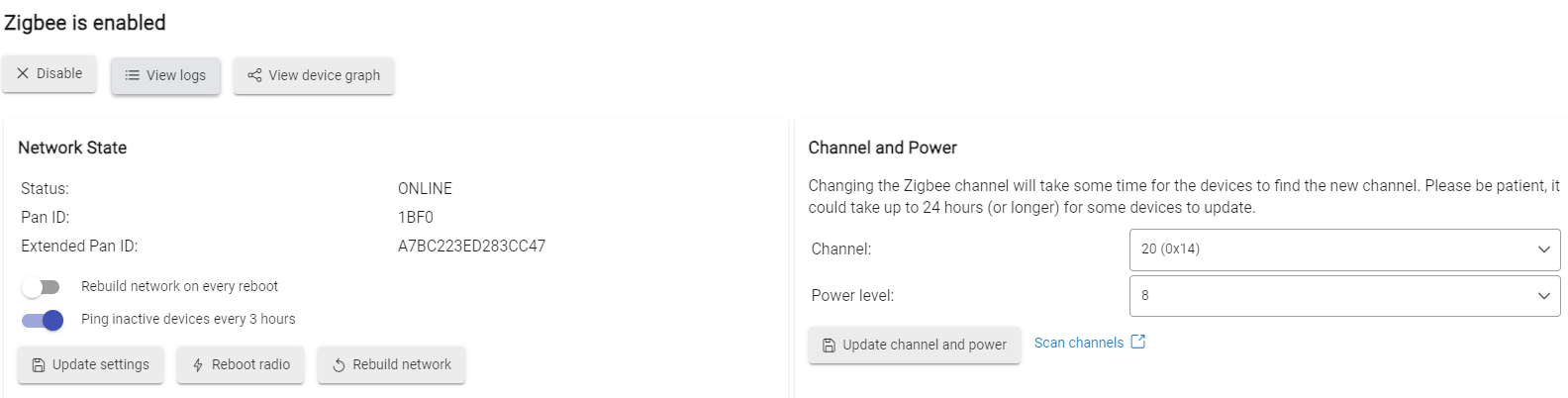Open the Power level dropdown showing 8
The width and height of the screenshot is (1568, 398).
[1344, 296]
